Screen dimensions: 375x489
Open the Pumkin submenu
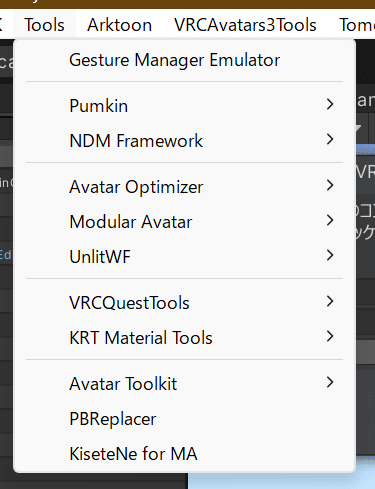point(184,106)
